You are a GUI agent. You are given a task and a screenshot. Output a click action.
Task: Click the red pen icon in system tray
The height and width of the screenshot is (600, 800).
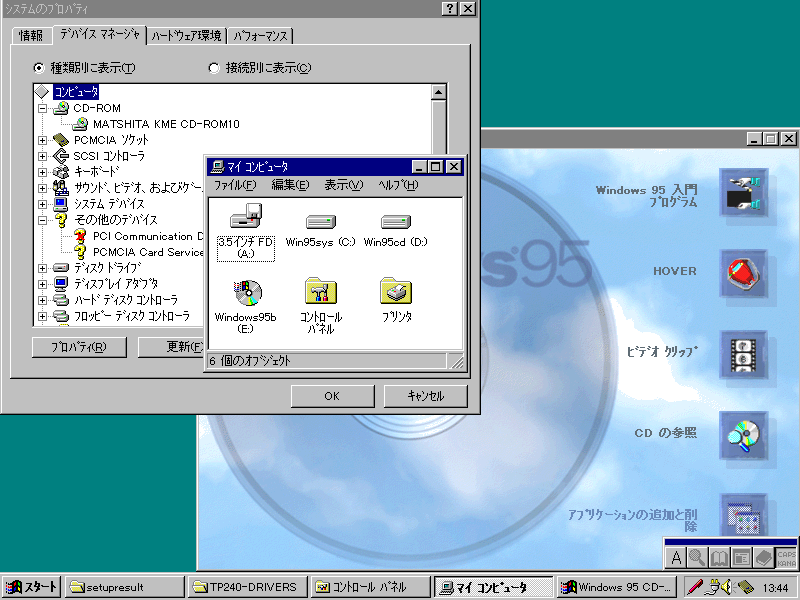point(695,587)
